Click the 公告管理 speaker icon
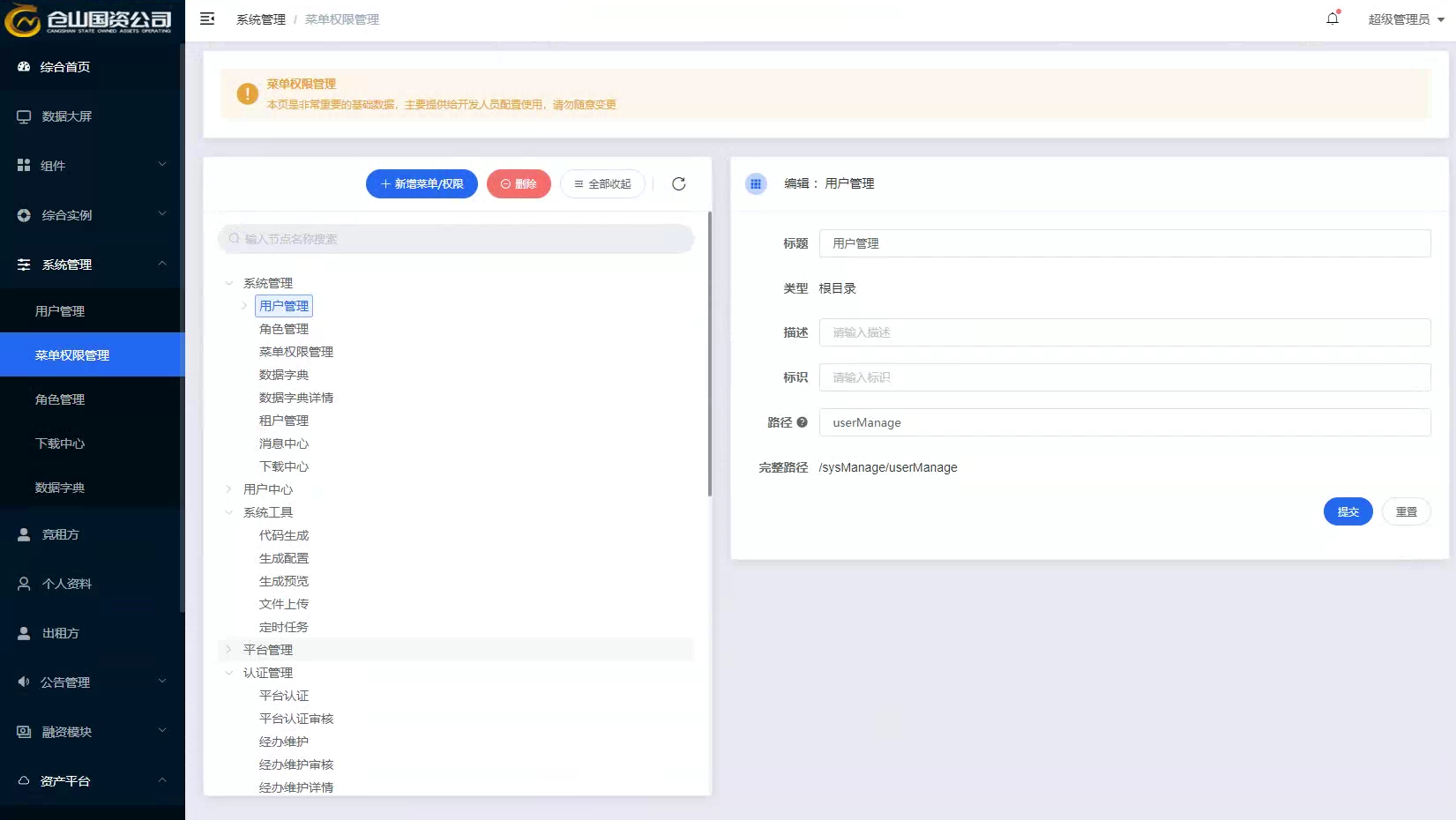Screen dimensions: 1456x820 (24, 682)
